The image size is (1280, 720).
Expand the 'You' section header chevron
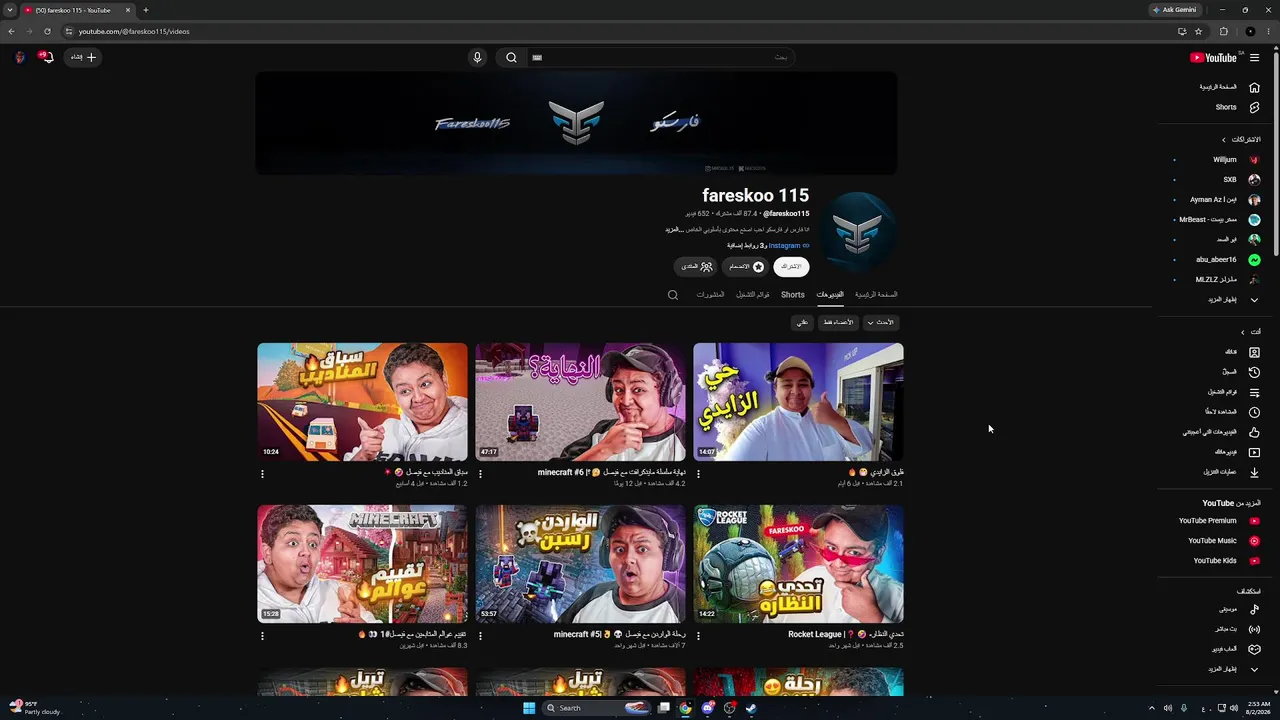tap(1243, 332)
